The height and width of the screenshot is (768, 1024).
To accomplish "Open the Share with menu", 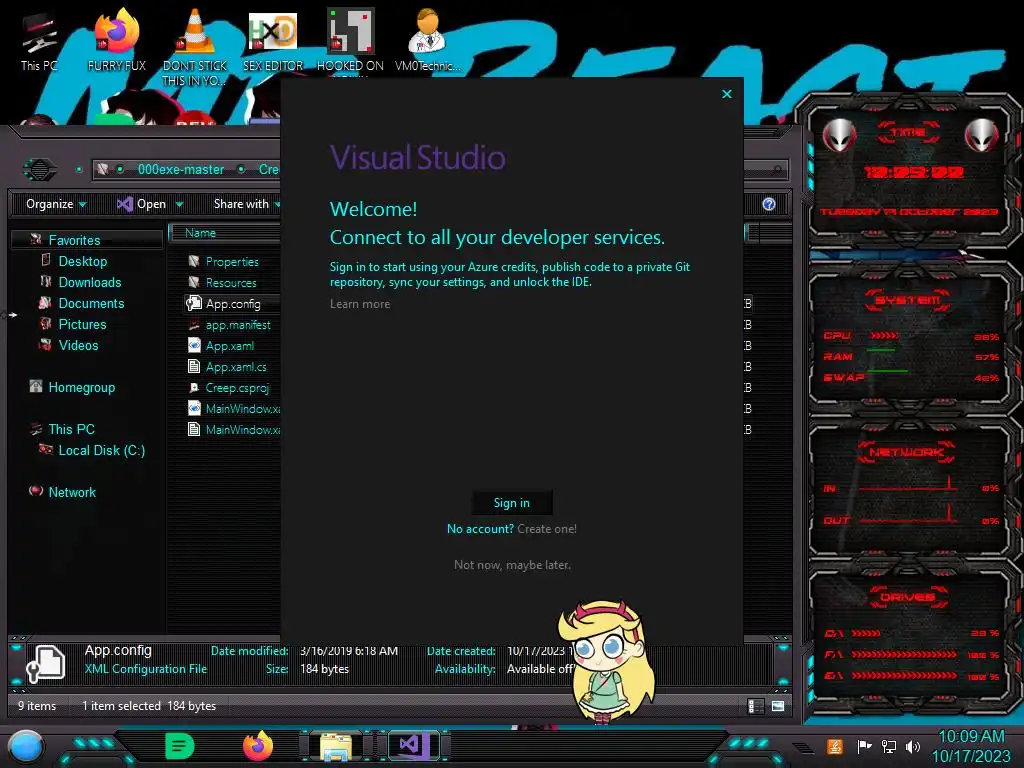I will pyautogui.click(x=246, y=204).
